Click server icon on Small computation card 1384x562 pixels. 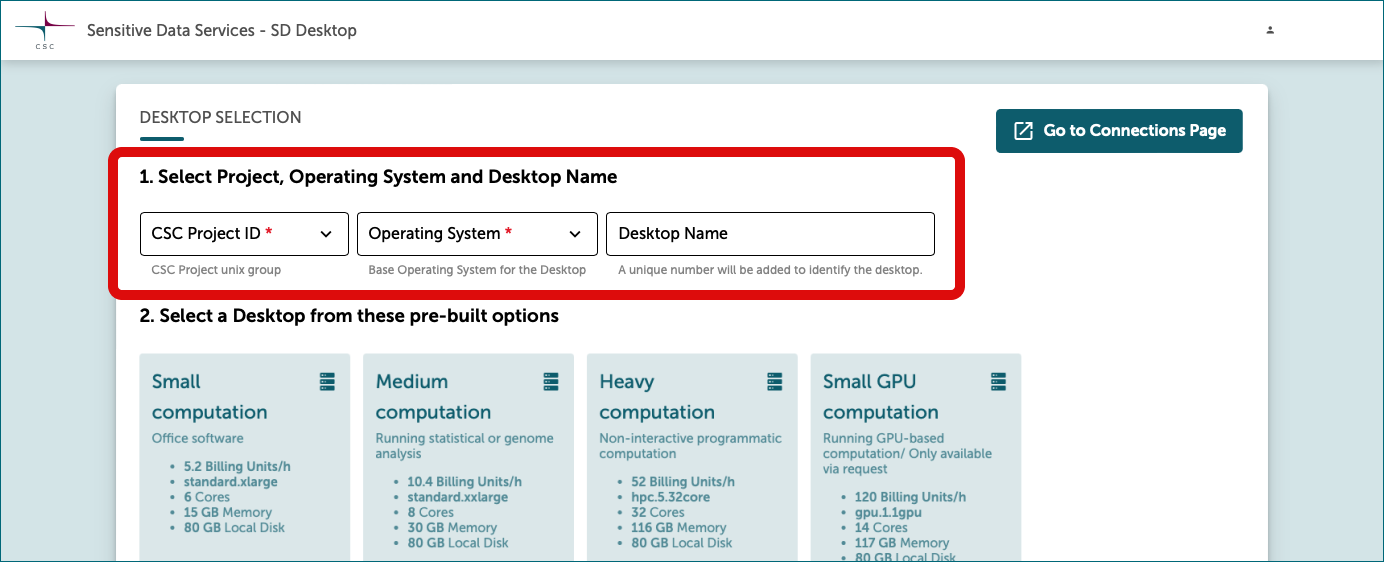tap(327, 381)
